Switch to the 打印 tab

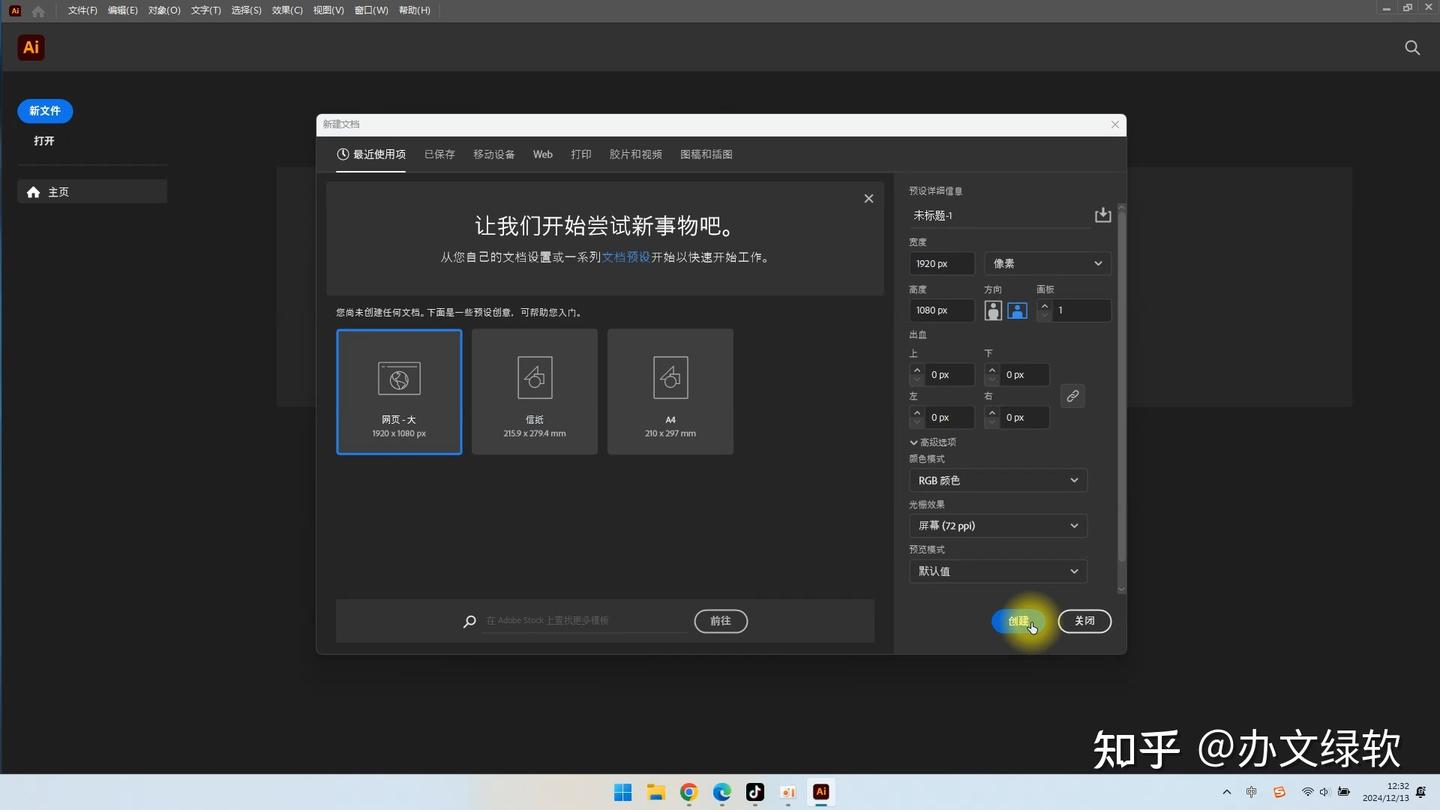click(581, 154)
